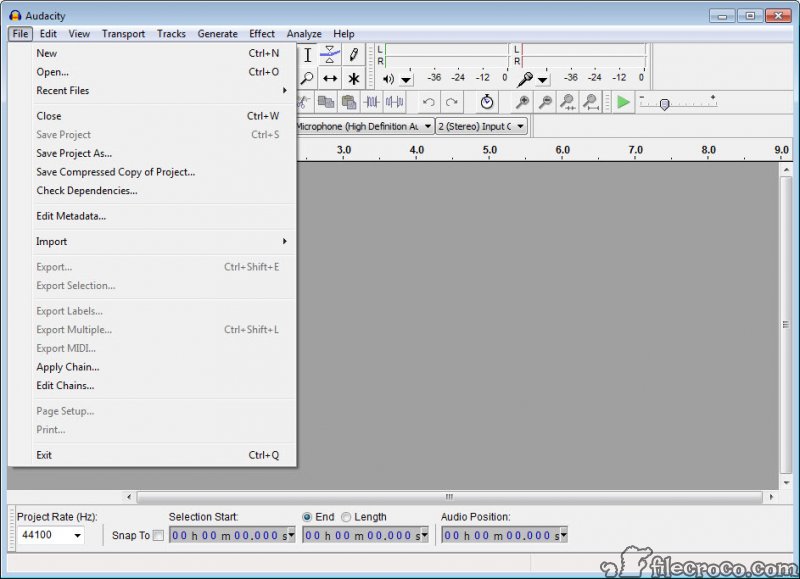Open the View menu
Screen dimensions: 800x579
click(79, 34)
